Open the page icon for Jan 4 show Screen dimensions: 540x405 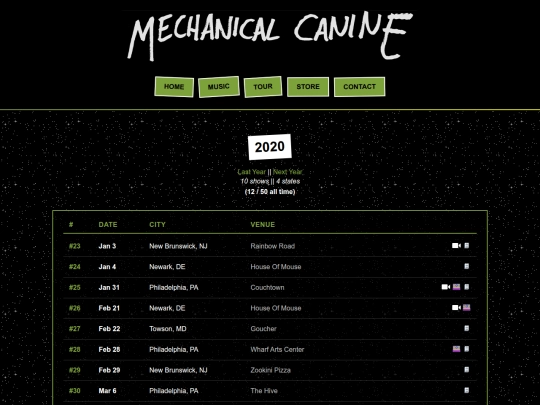pyautogui.click(x=467, y=266)
